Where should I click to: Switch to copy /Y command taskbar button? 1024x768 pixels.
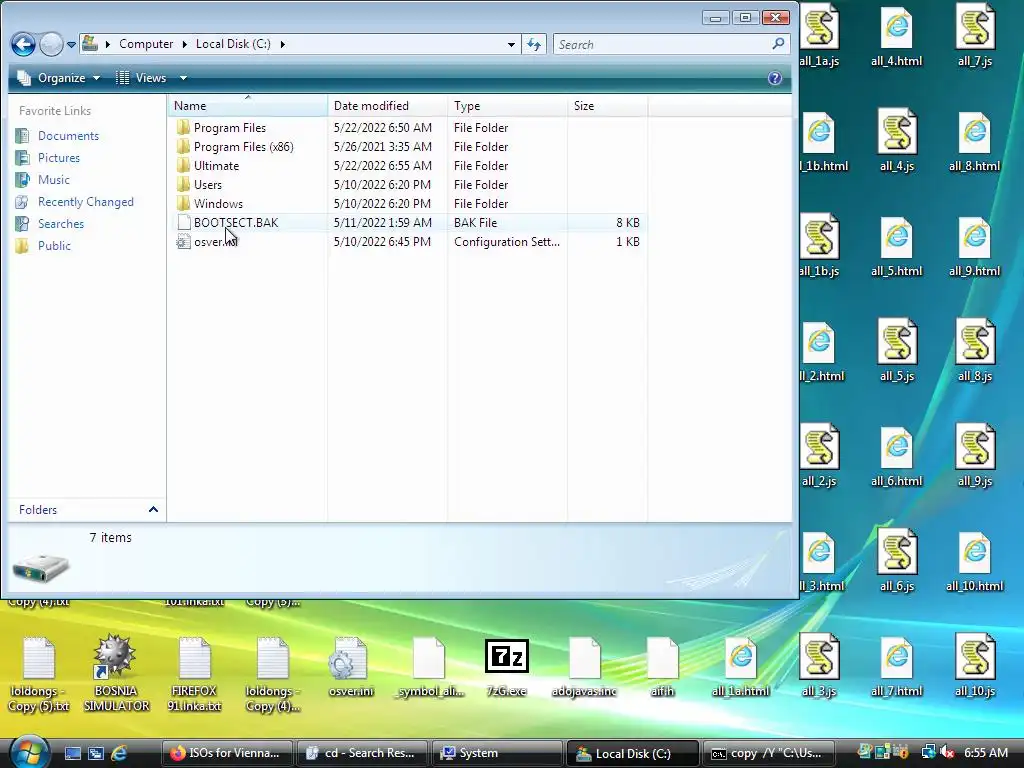[767, 753]
